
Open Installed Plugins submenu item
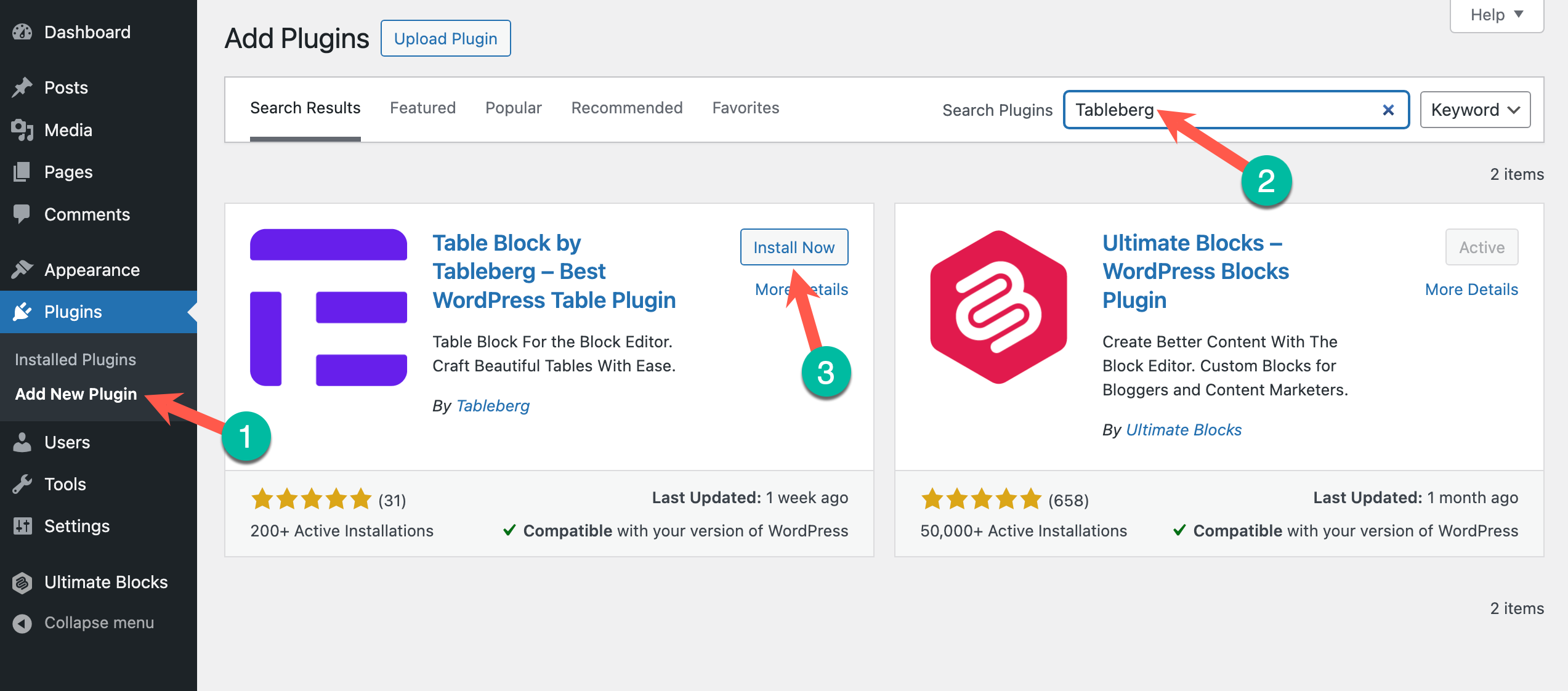click(75, 360)
